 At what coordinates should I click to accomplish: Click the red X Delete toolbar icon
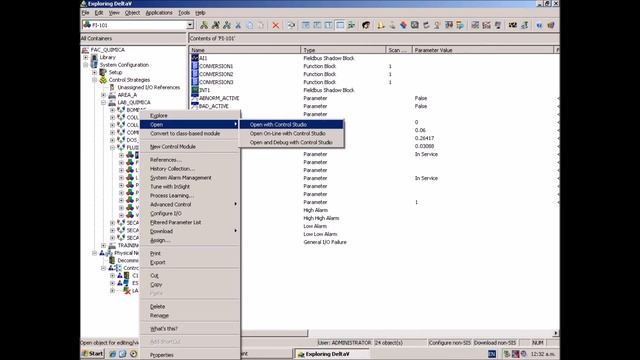click(x=276, y=25)
